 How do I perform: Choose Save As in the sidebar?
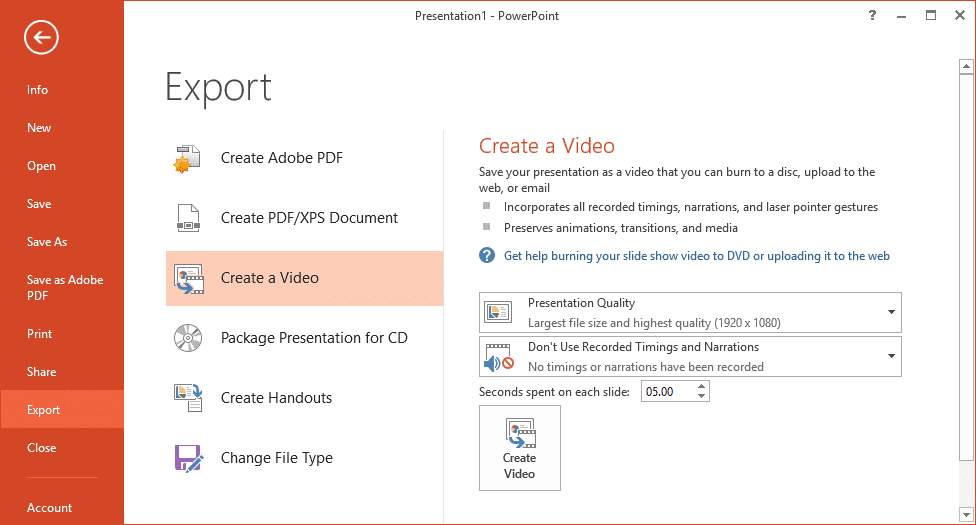pyautogui.click(x=47, y=242)
